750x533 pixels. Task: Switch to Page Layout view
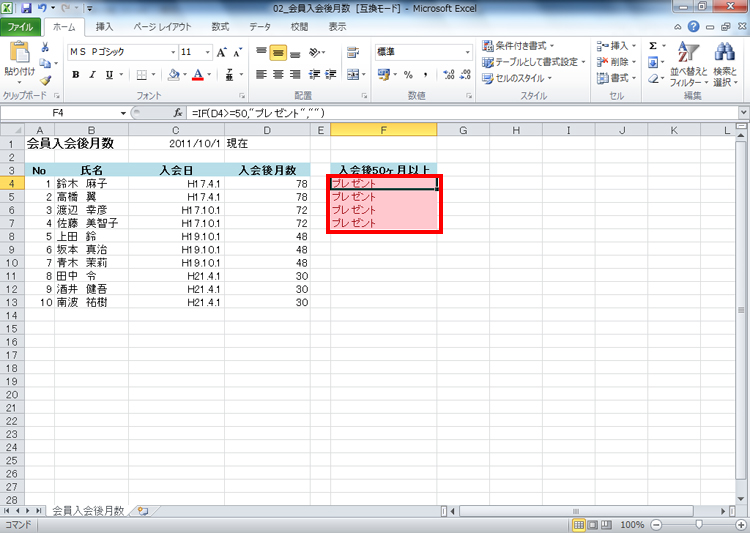[592, 525]
